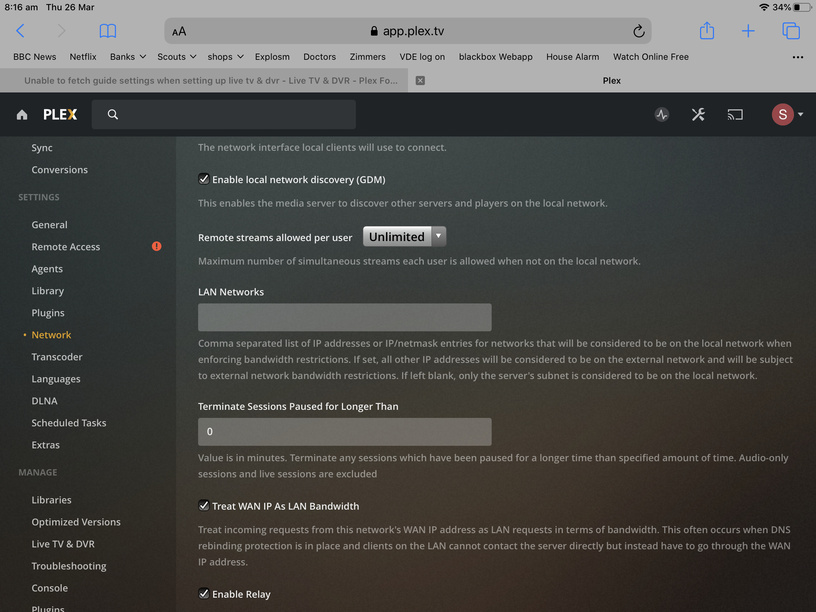This screenshot has height=612, width=816.
Task: Open Remote streams Unlimited dropdown
Action: (404, 237)
